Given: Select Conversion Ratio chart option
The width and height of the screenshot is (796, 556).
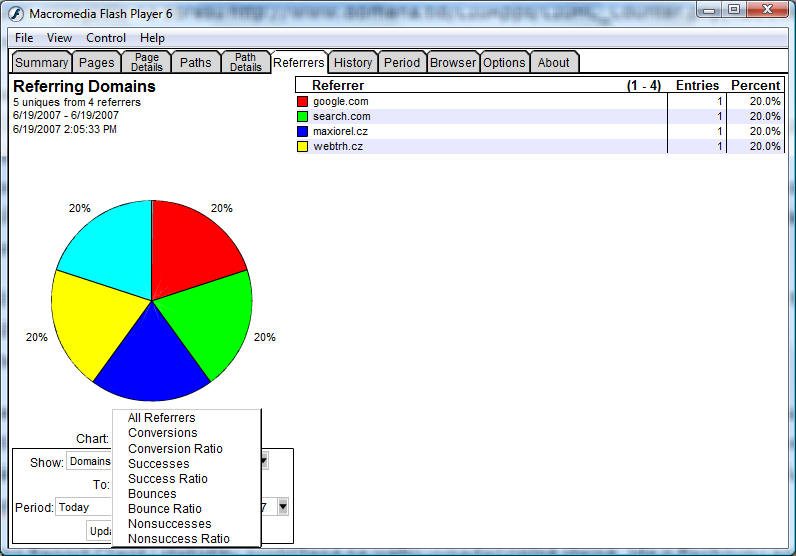Looking at the screenshot, I should pyautogui.click(x=175, y=449).
